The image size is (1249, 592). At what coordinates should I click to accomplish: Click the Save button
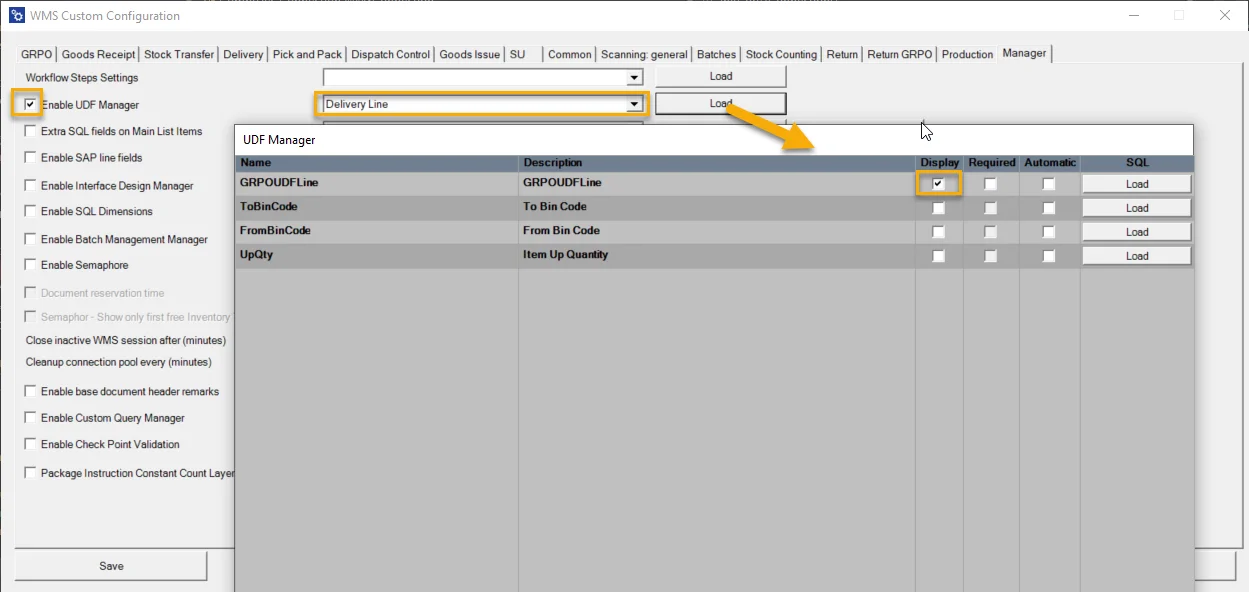coord(111,566)
